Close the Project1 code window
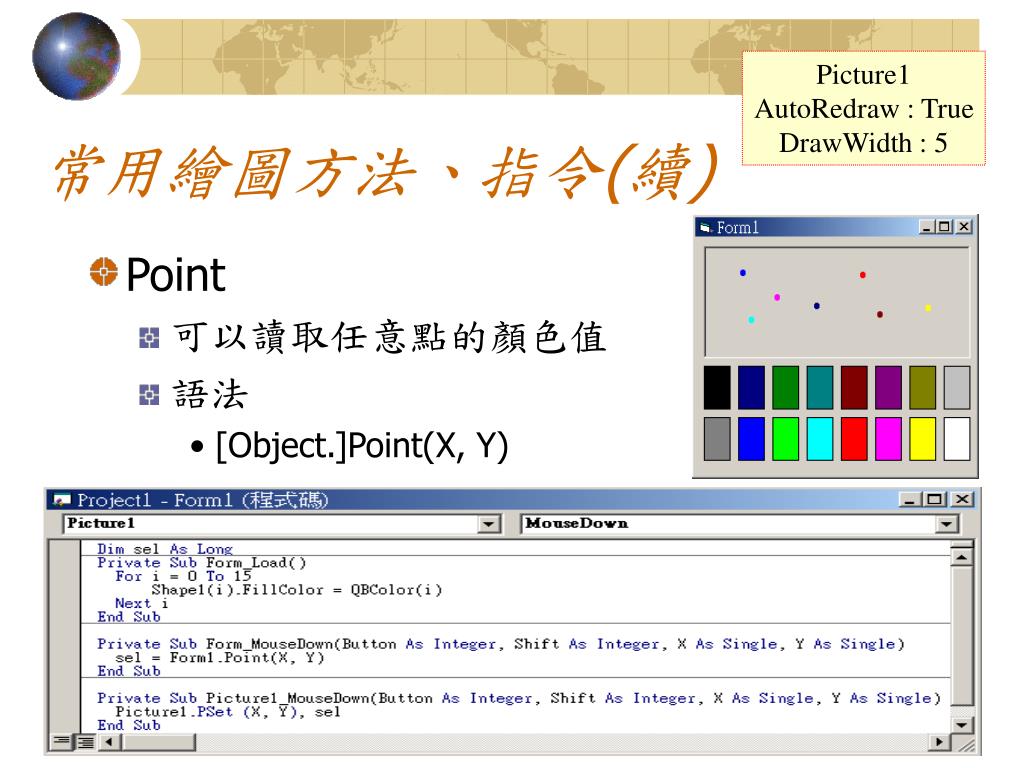The image size is (1024, 768). tap(961, 500)
